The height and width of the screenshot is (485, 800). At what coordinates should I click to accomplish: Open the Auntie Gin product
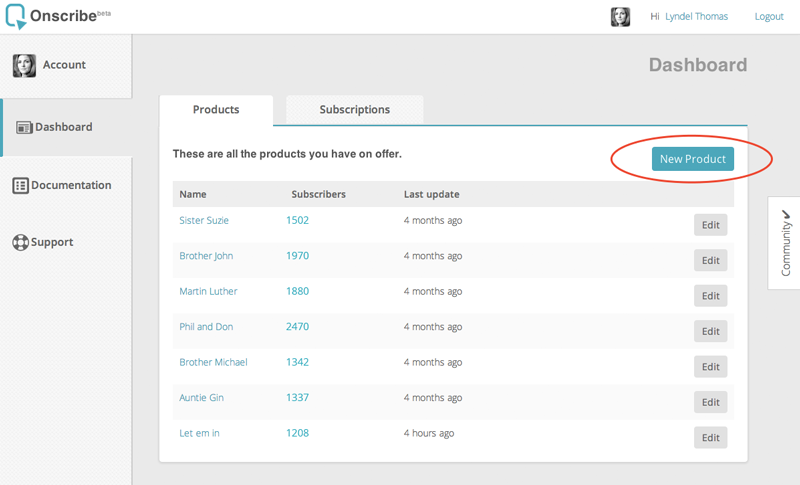tap(202, 398)
